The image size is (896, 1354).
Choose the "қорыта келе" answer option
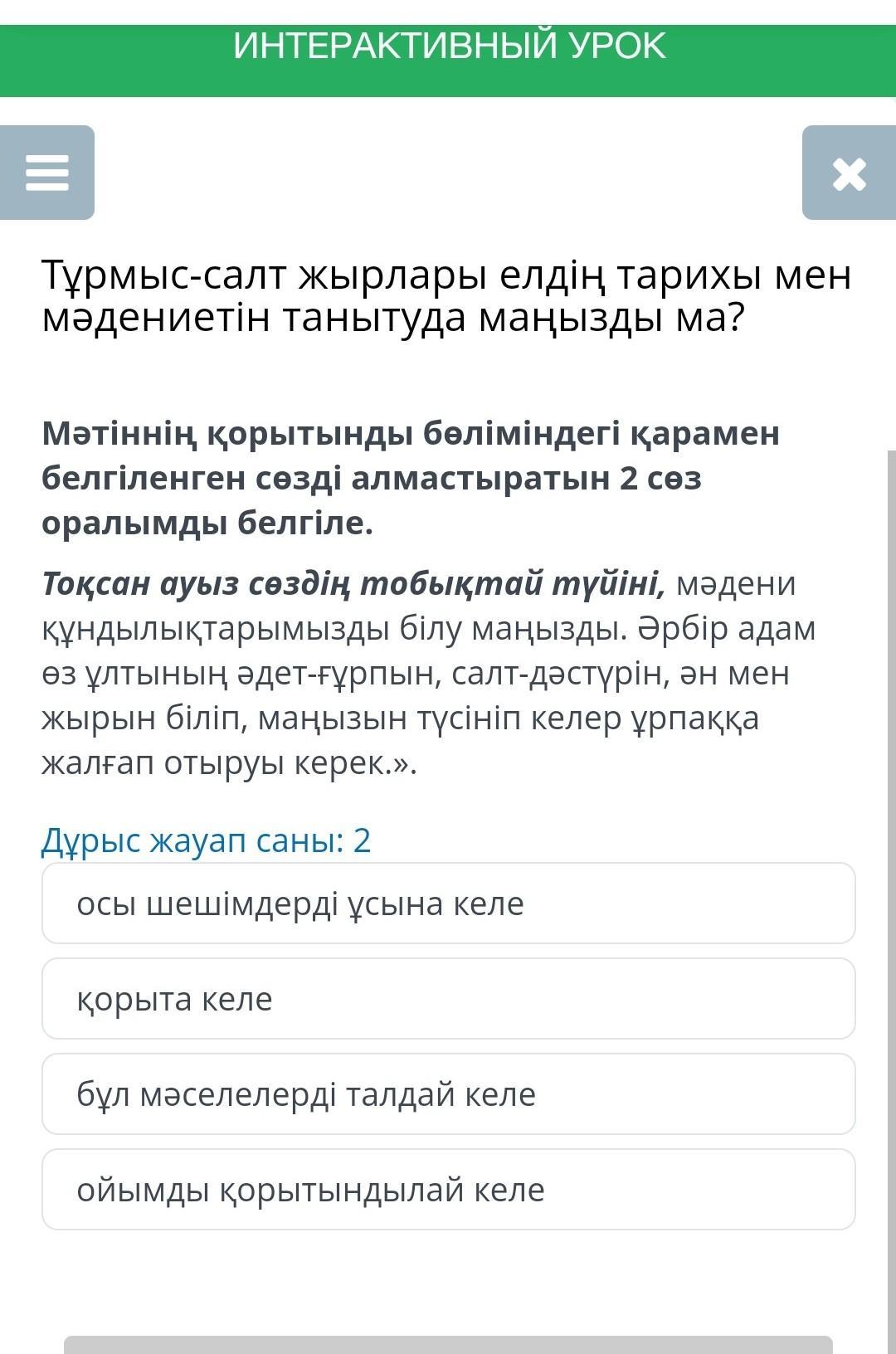tap(448, 999)
